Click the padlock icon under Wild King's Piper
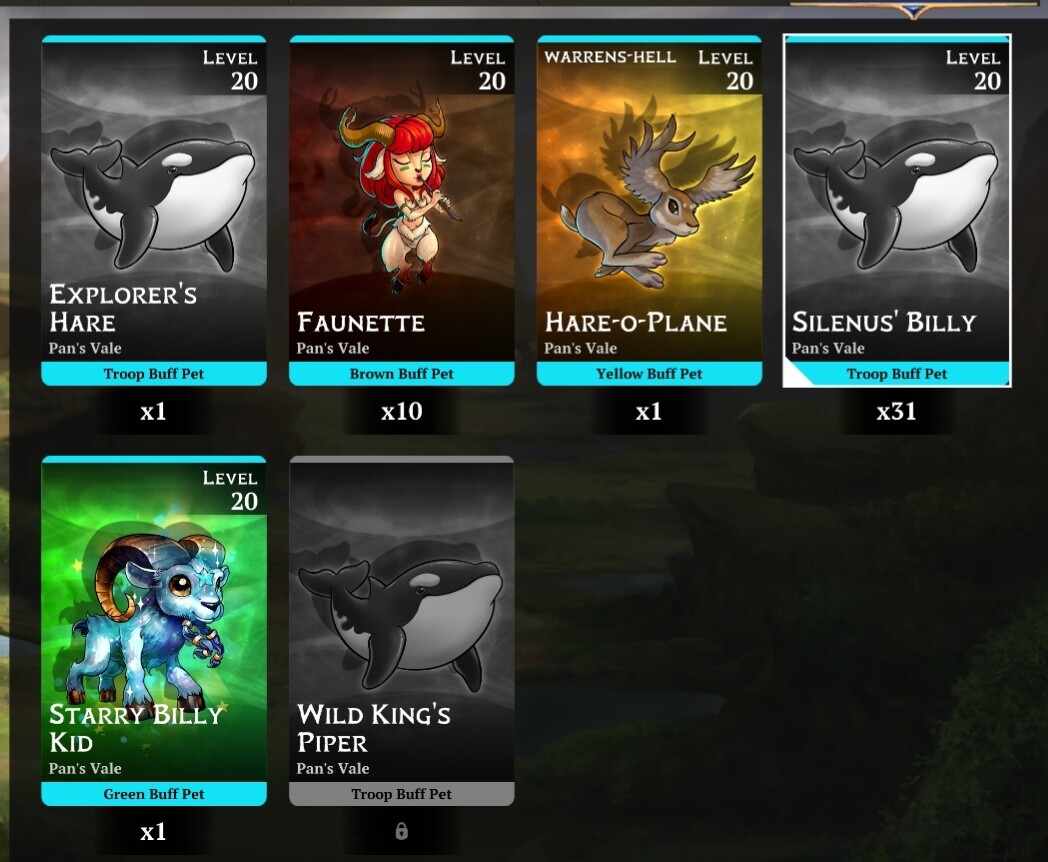 pyautogui.click(x=401, y=831)
